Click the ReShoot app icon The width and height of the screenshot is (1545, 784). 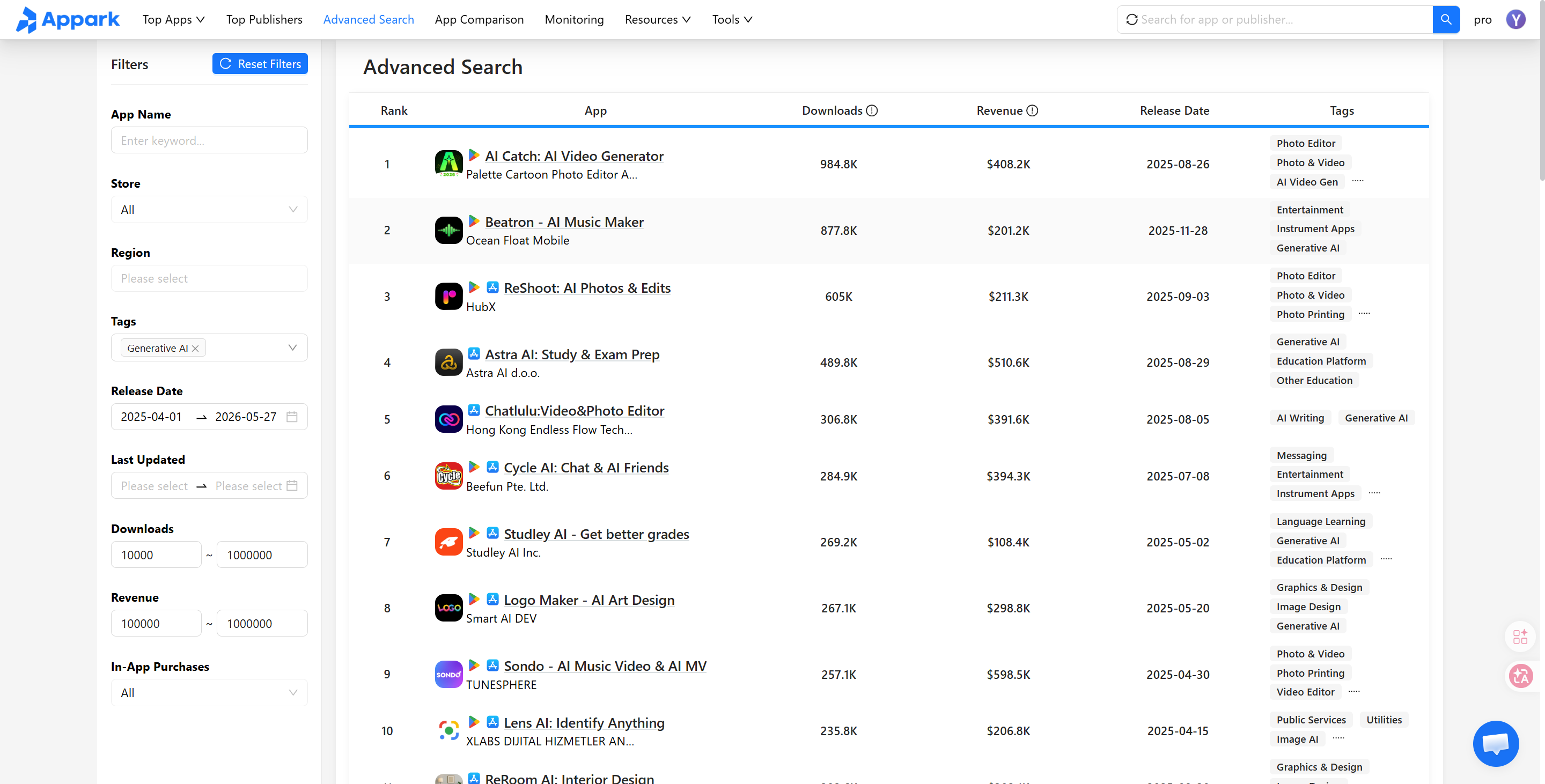coord(448,297)
